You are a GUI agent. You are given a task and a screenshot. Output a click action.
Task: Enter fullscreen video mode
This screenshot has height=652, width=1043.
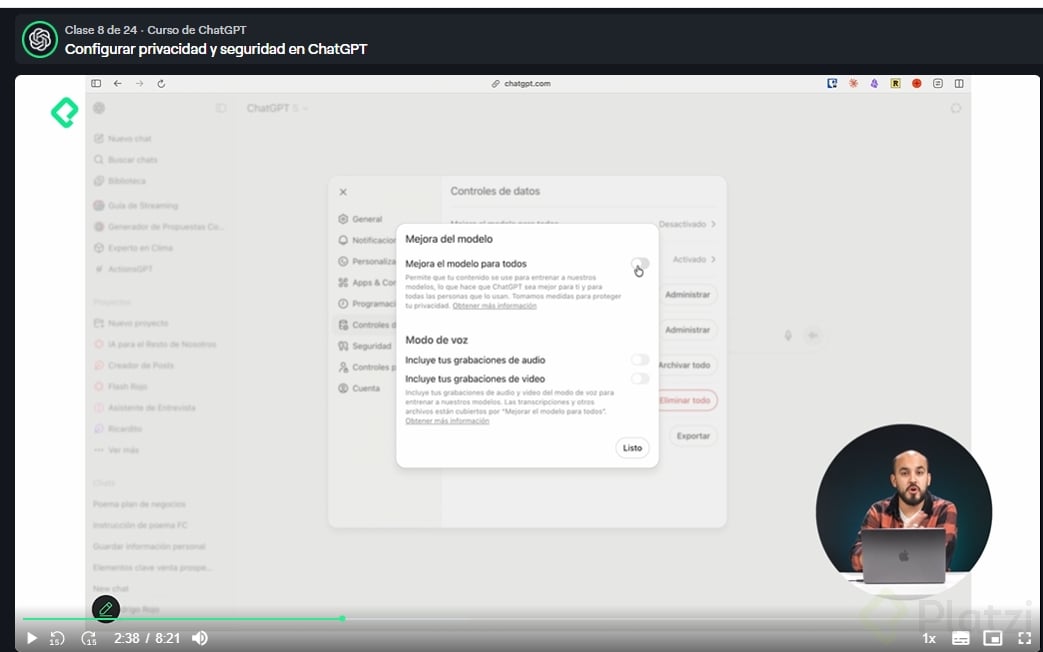(1024, 639)
